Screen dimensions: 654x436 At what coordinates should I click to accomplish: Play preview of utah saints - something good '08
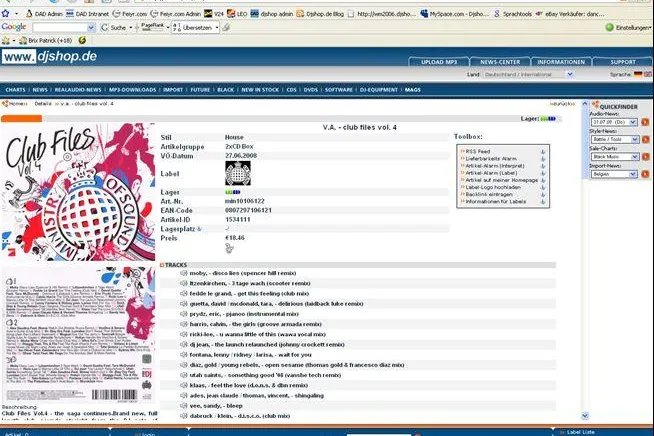pos(184,375)
